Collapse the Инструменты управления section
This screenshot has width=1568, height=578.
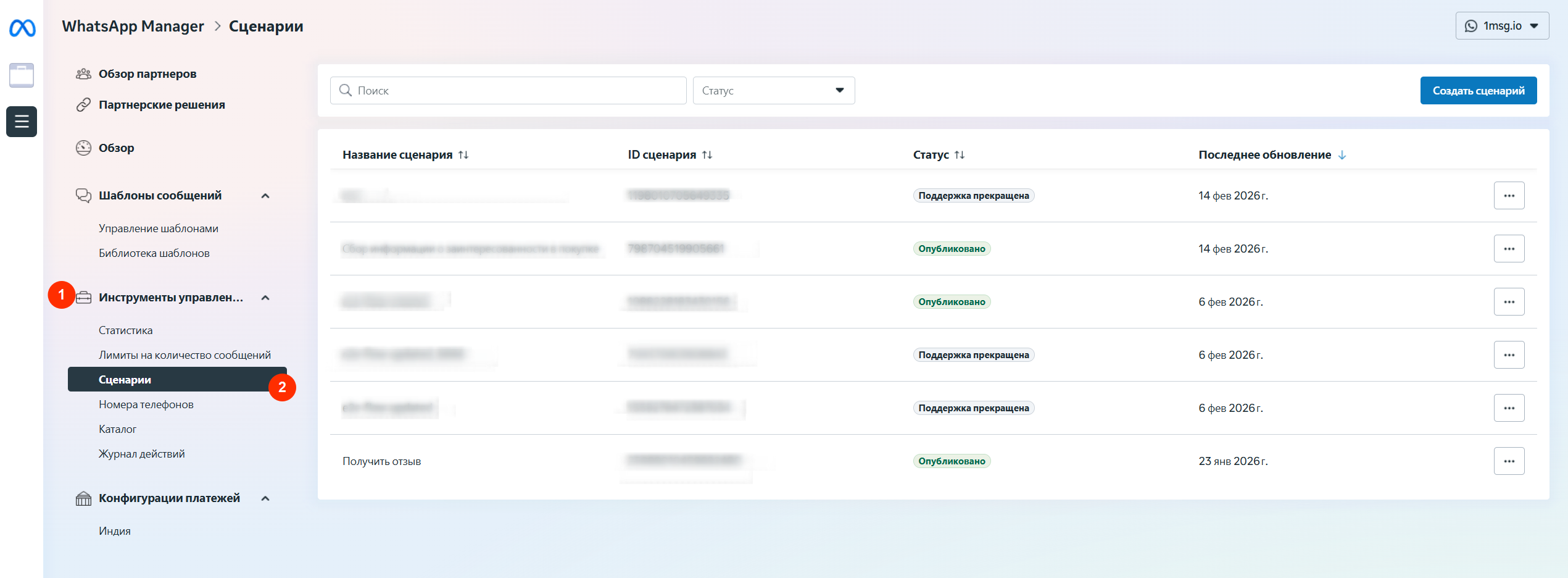(x=265, y=298)
